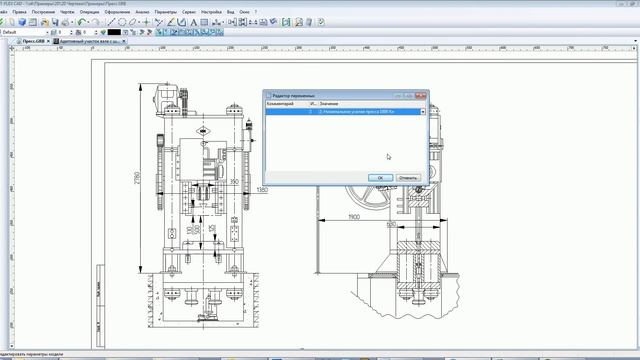Pick the black line color swatch
The image size is (640, 360).
coord(114,32)
